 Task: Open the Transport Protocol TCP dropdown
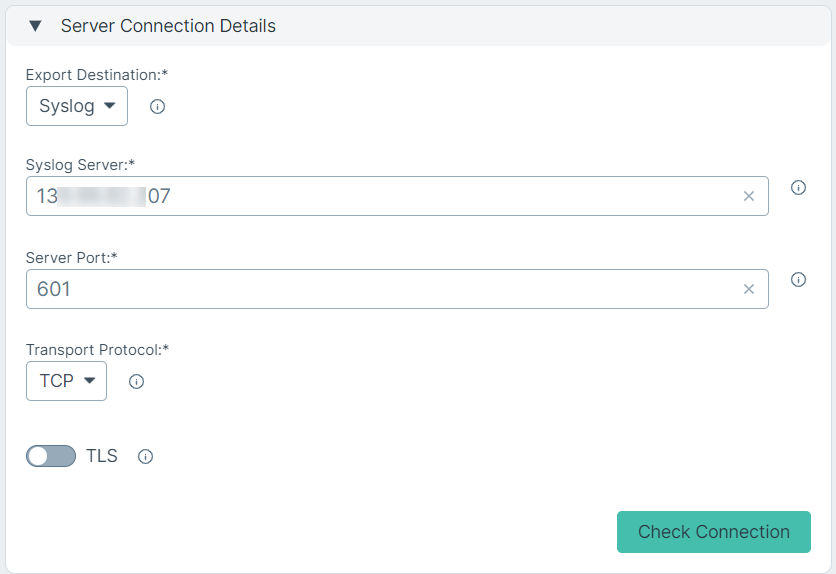point(66,381)
